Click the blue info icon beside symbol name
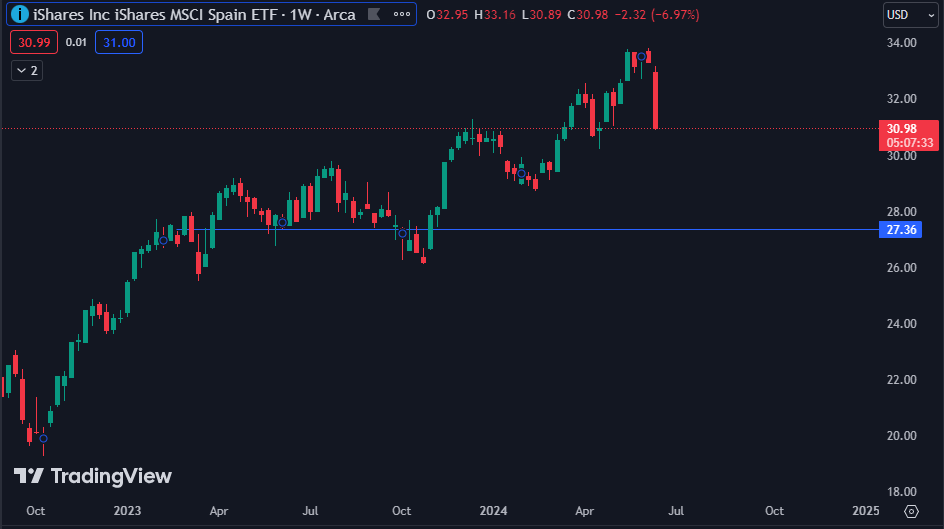944x529 pixels. coord(19,14)
